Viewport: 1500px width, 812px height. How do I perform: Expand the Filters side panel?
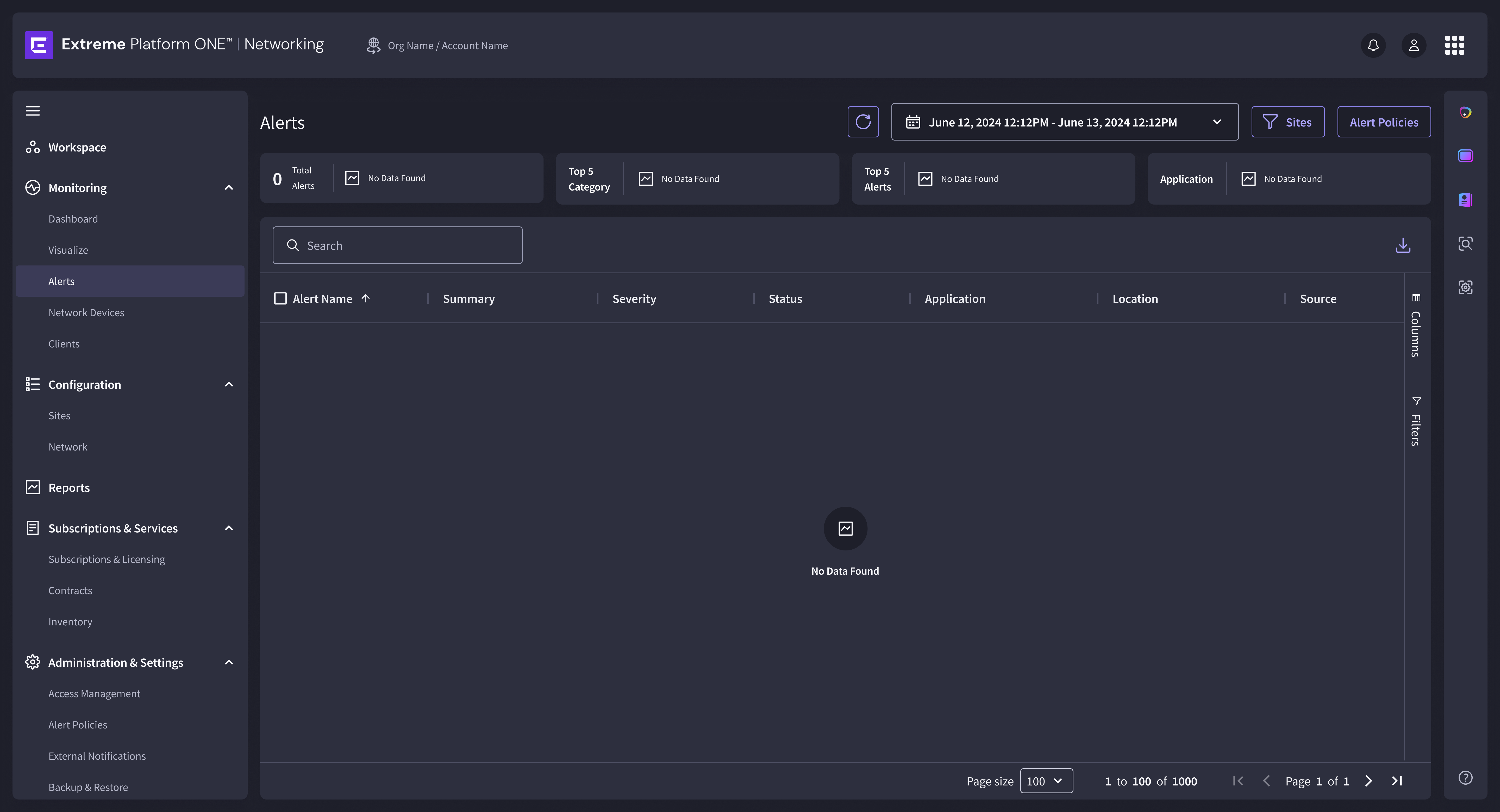(x=1416, y=421)
